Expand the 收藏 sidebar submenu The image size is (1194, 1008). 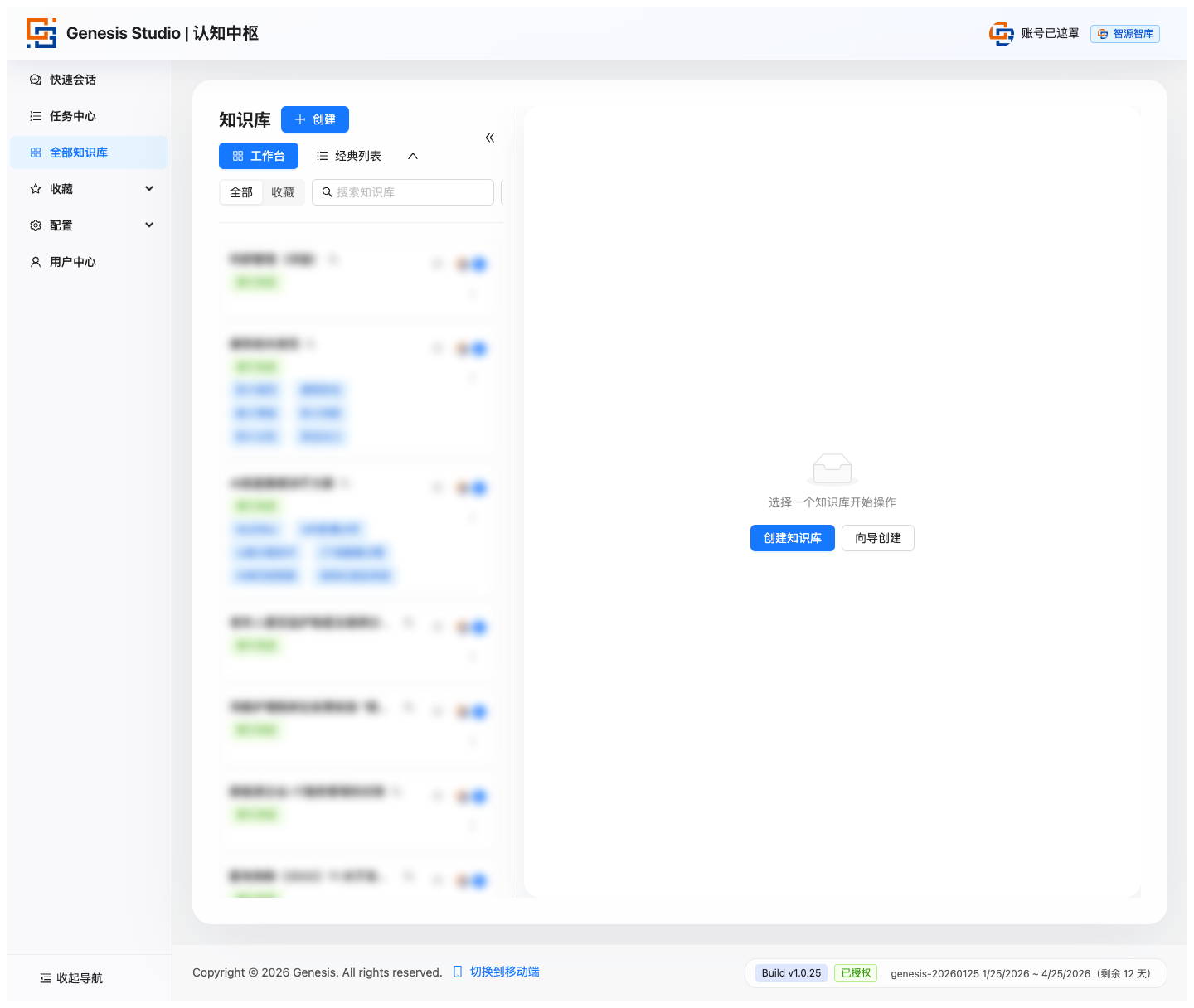pos(149,189)
